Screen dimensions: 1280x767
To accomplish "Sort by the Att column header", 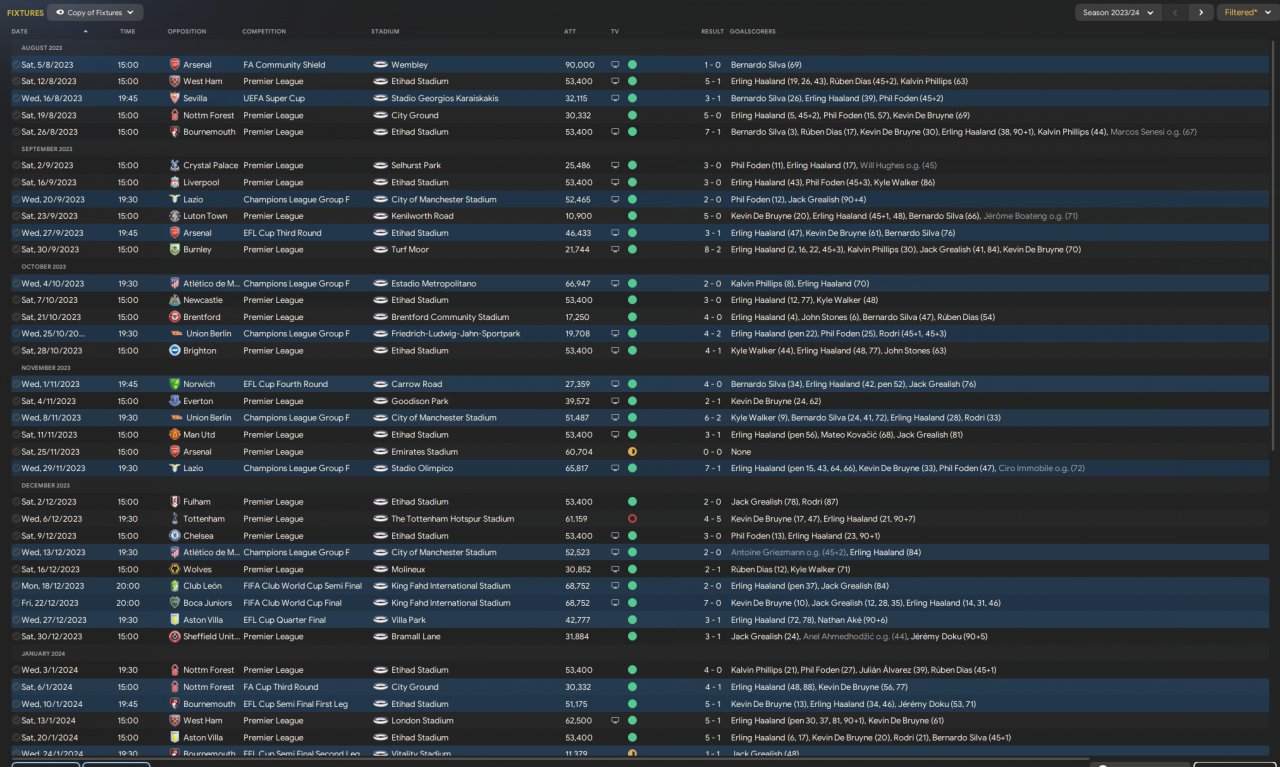I will click(x=570, y=31).
